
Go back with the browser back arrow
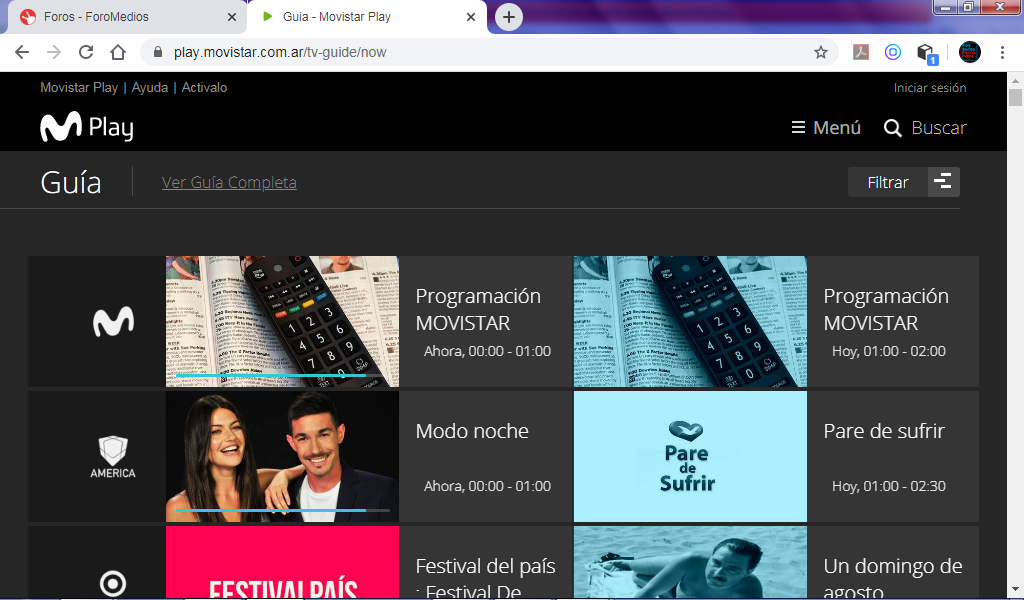pyautogui.click(x=22, y=52)
